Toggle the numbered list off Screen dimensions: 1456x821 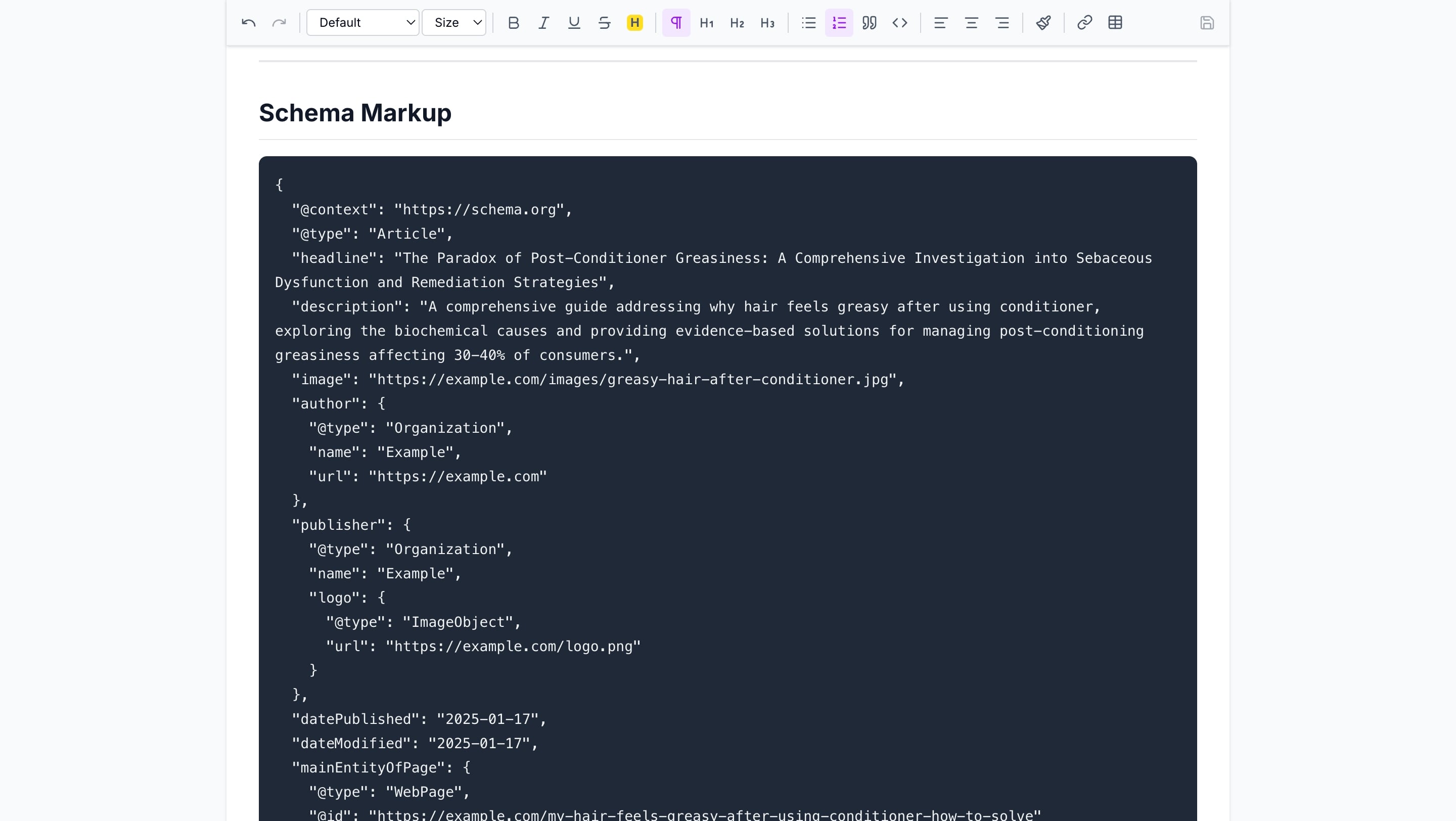839,23
